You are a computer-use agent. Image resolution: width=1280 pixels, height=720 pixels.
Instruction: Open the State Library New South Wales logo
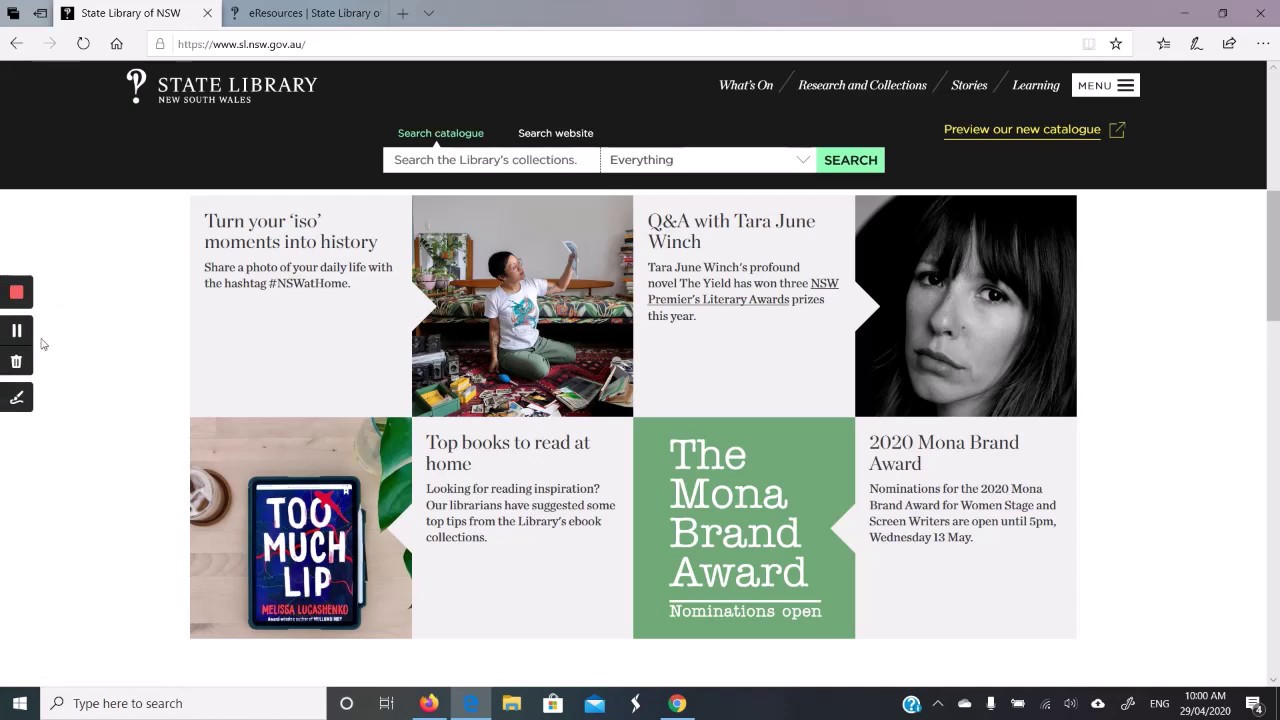coord(222,87)
